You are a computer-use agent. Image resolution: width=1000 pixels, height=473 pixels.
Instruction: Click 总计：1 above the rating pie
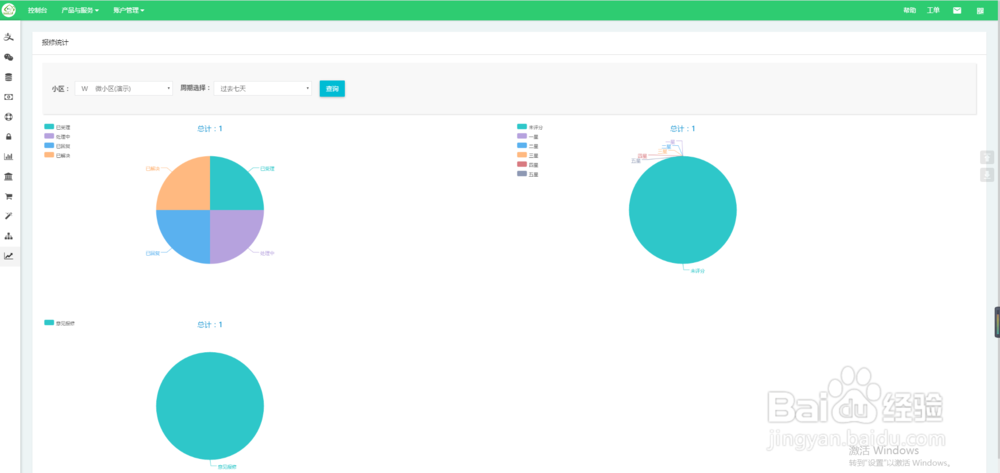coord(682,129)
